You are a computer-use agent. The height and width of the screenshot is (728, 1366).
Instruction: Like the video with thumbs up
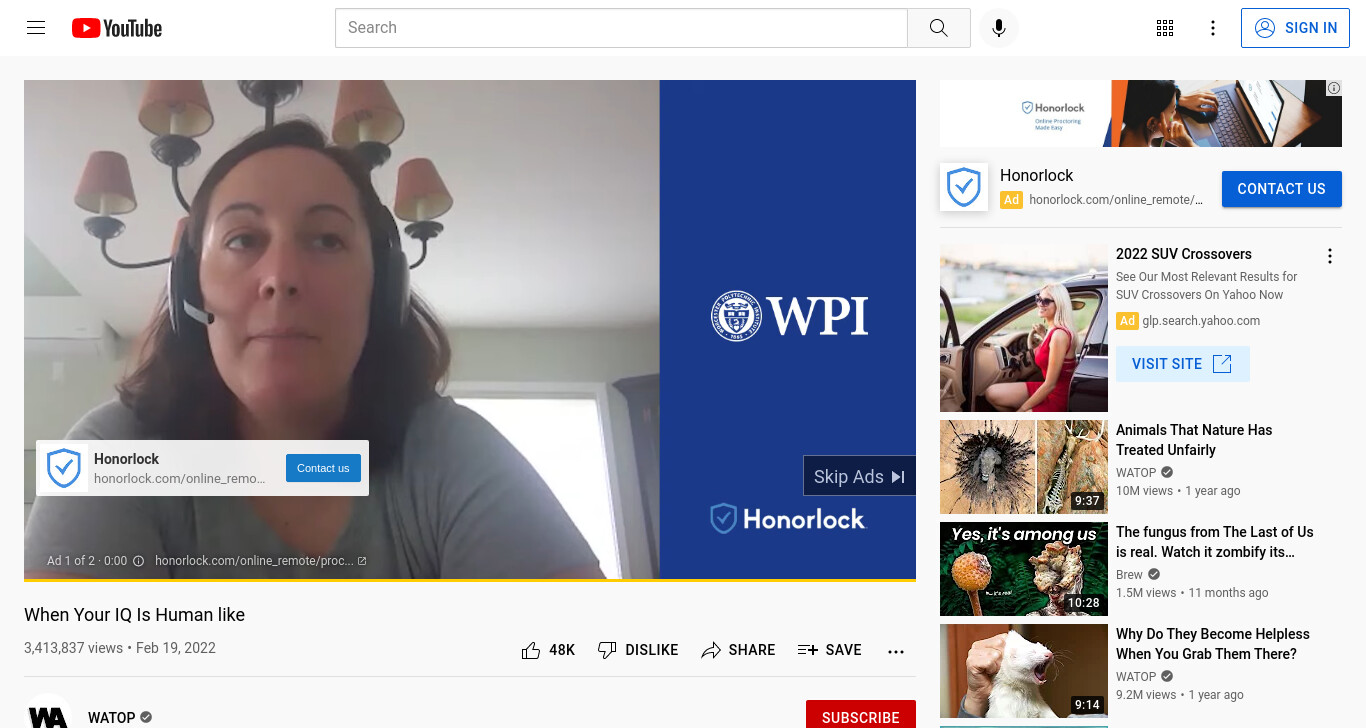(548, 650)
